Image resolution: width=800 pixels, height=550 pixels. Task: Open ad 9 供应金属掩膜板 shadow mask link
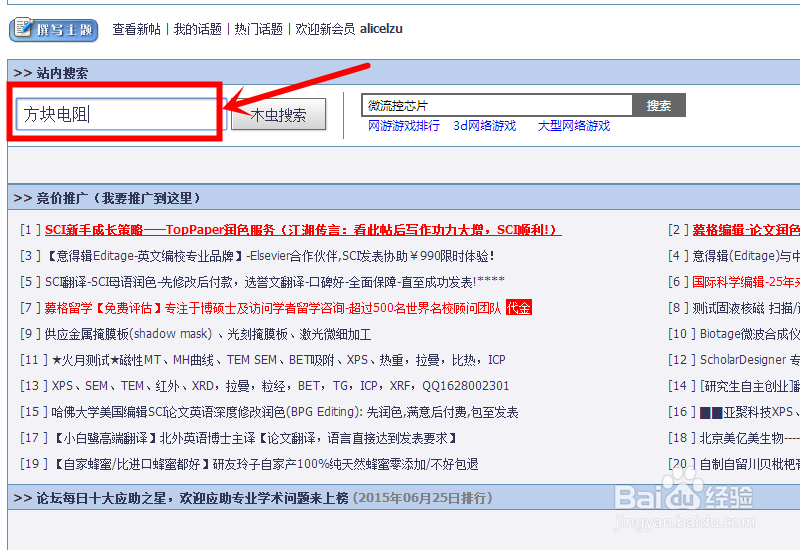coord(208,334)
